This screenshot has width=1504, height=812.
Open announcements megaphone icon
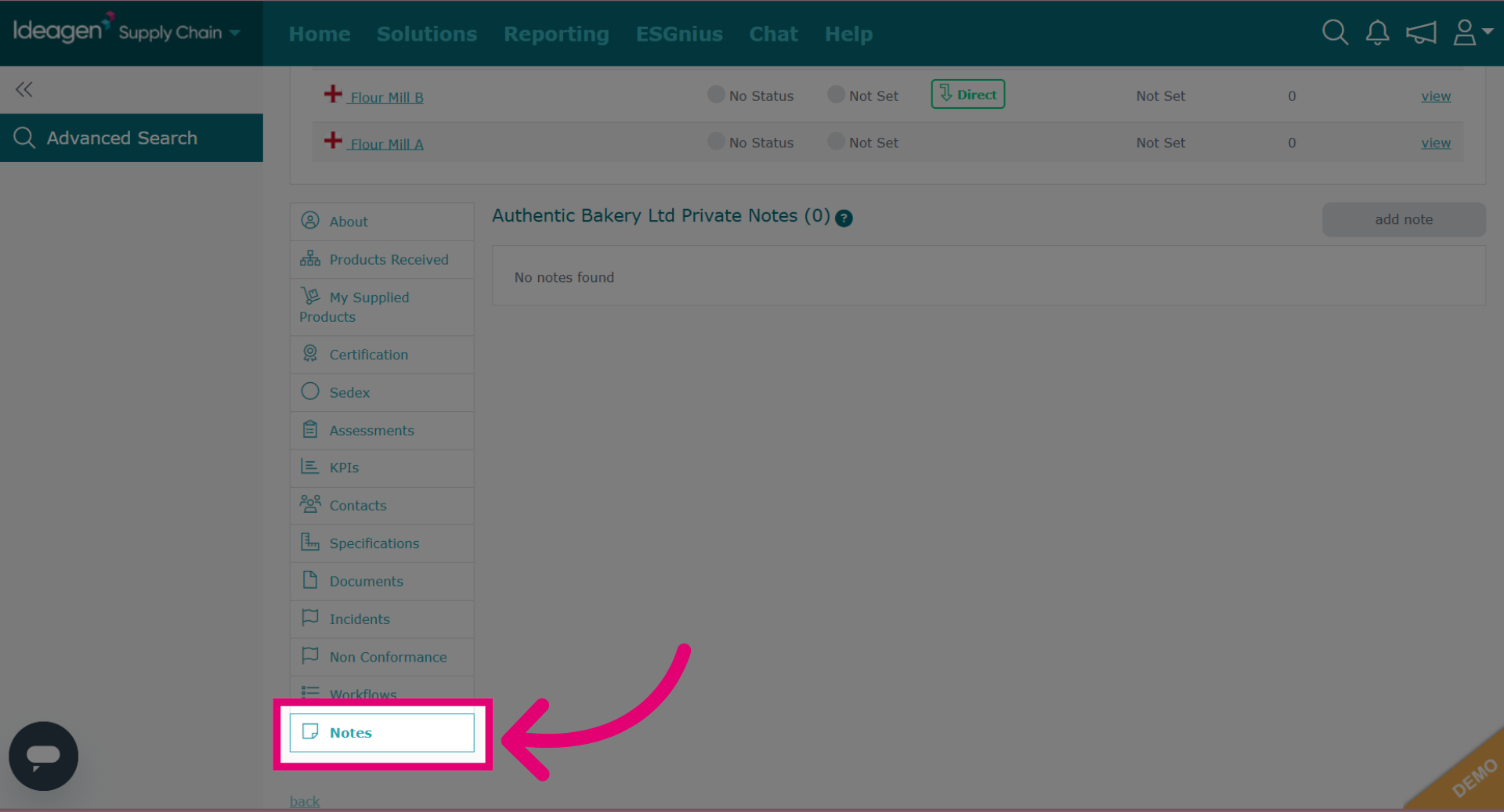[x=1420, y=33]
